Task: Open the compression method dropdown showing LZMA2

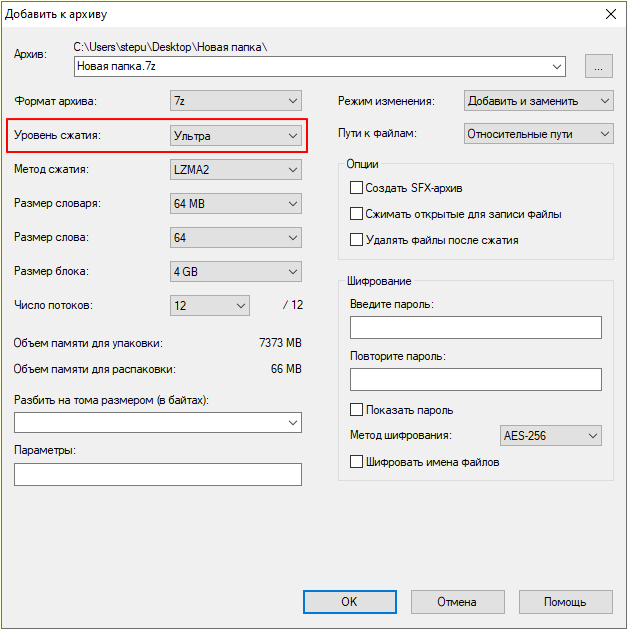Action: [235, 170]
